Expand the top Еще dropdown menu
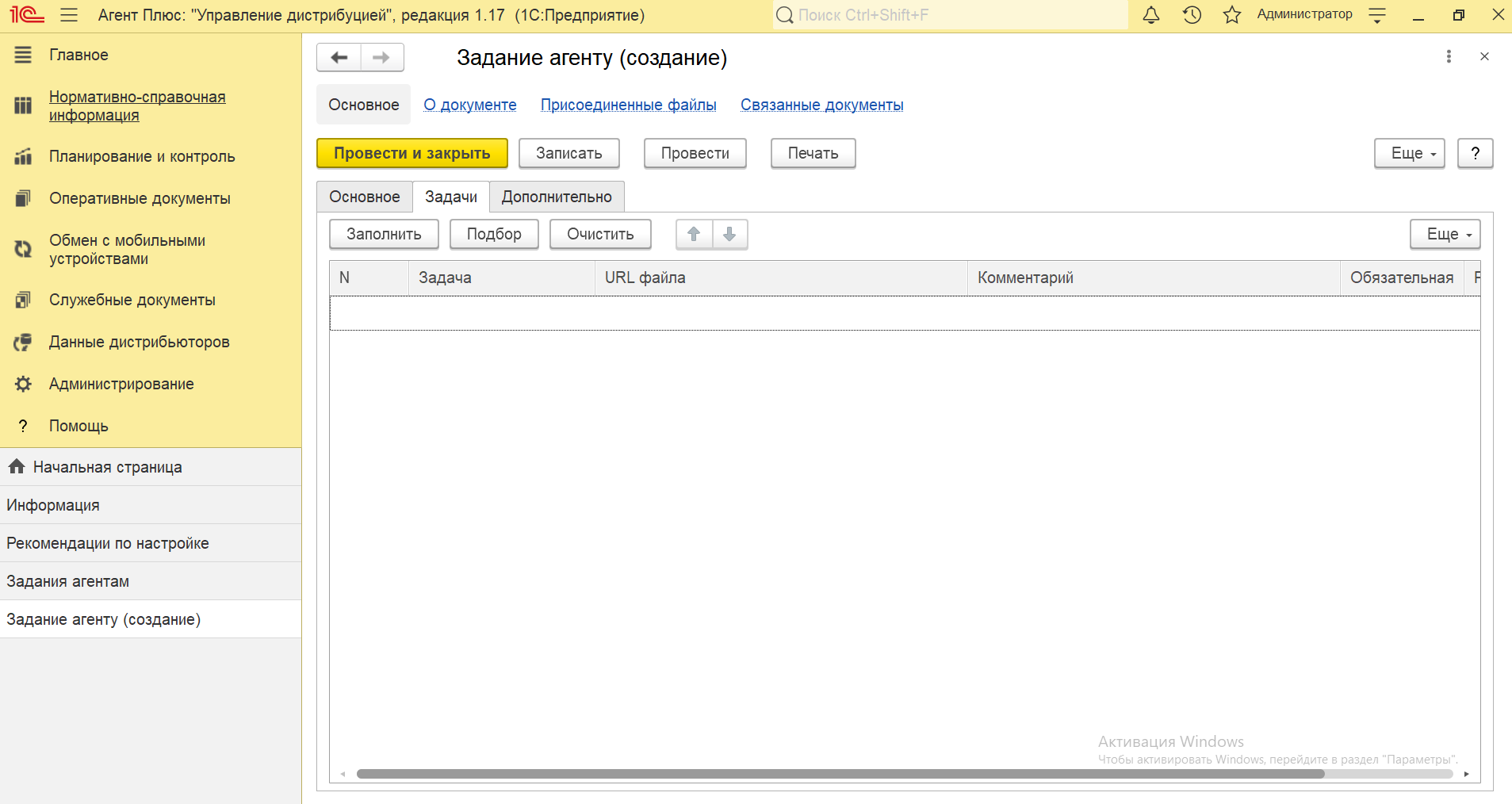Image resolution: width=1512 pixels, height=804 pixels. (x=1410, y=153)
